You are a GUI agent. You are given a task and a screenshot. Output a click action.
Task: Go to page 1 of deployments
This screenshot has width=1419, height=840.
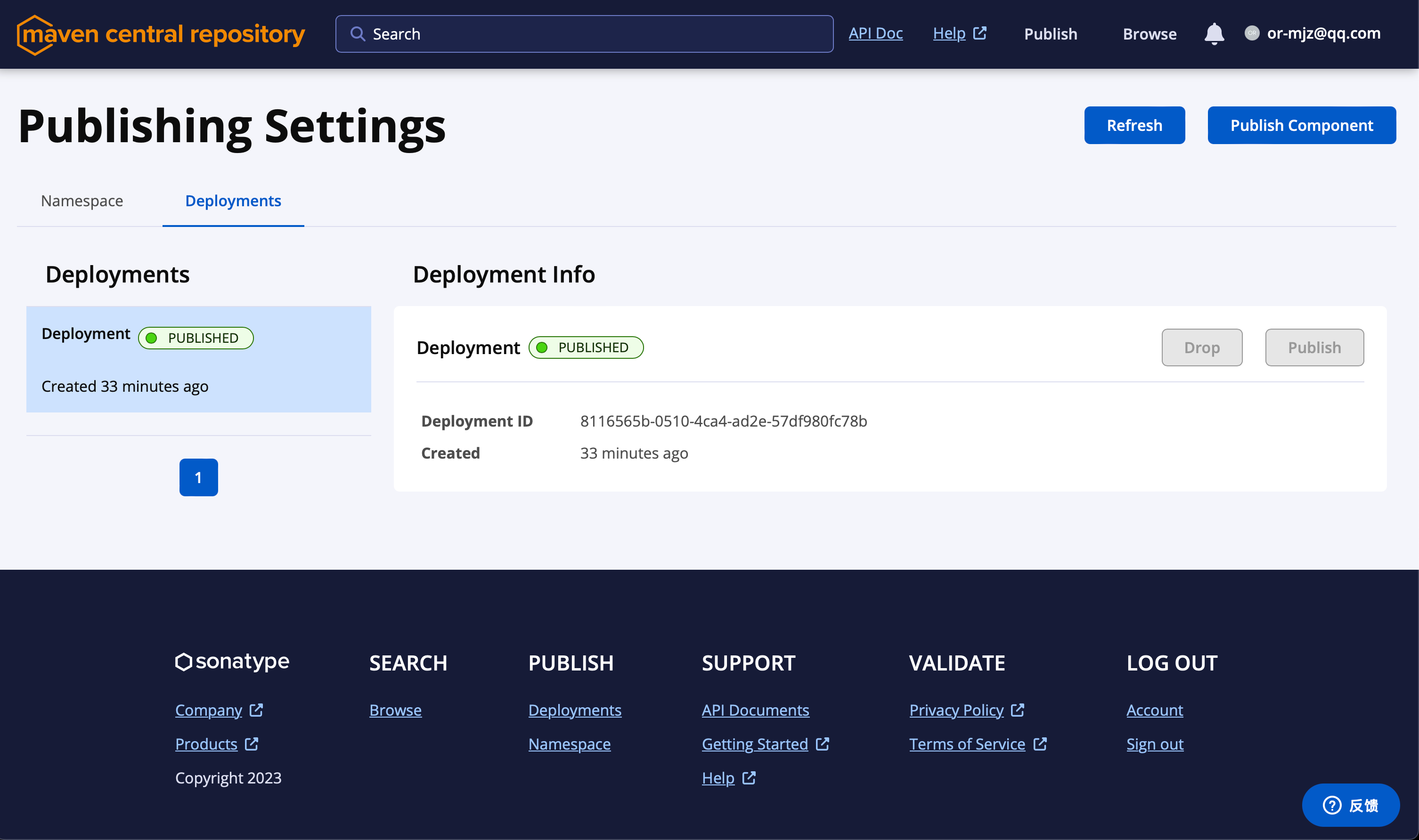199,477
